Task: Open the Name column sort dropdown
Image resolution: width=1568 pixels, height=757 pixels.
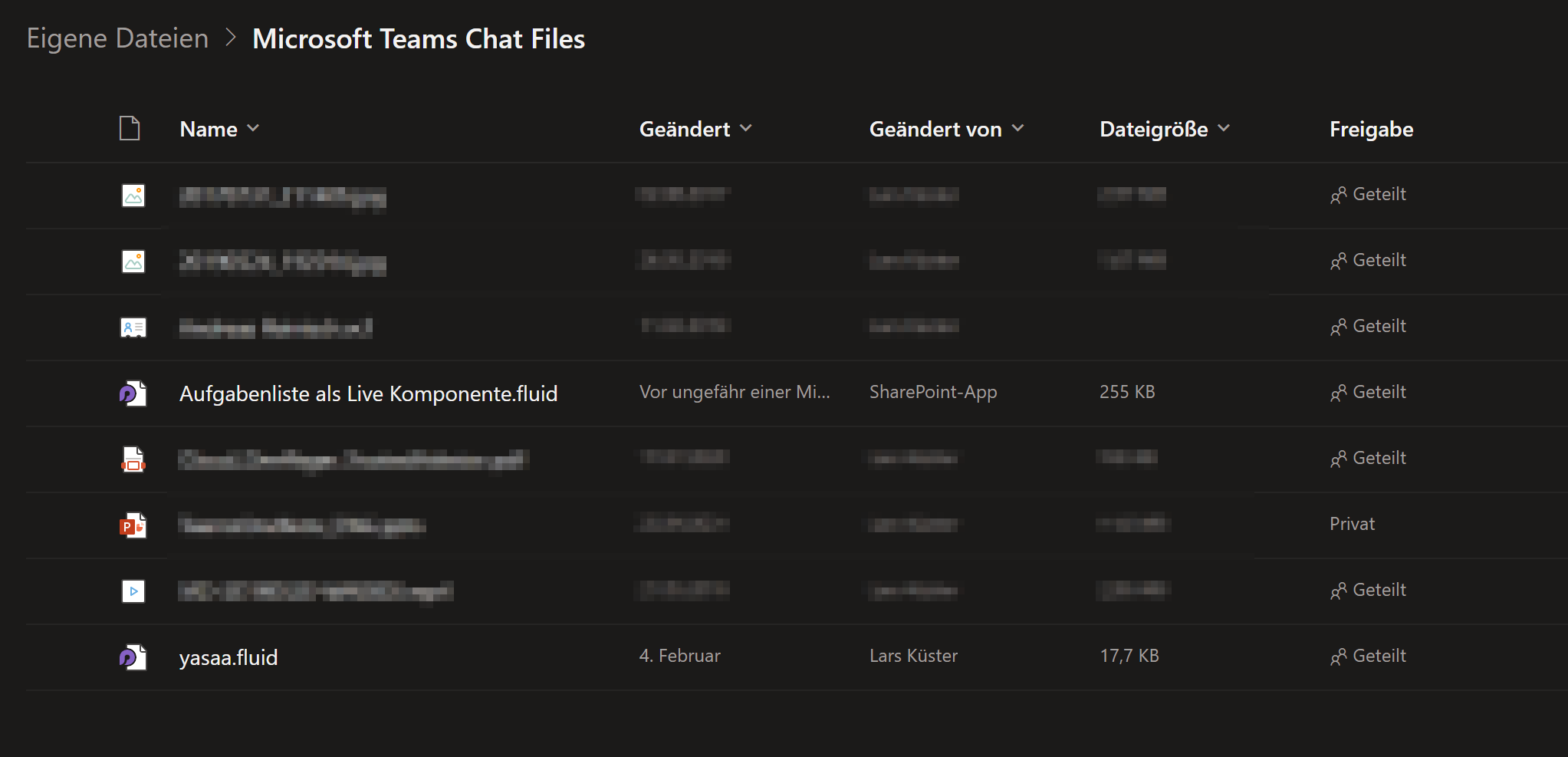Action: pyautogui.click(x=255, y=129)
